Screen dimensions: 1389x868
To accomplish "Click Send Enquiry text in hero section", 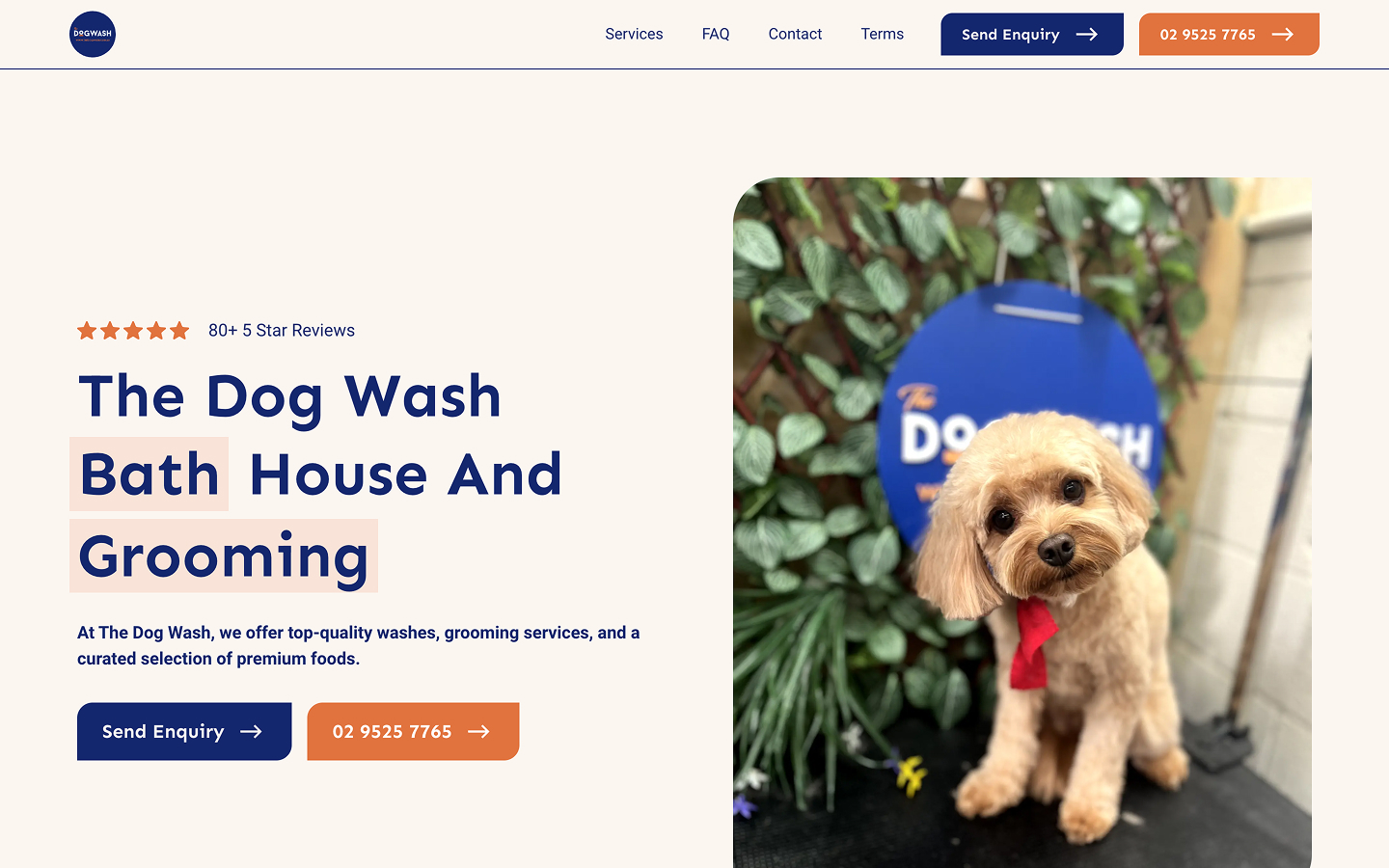I will click(163, 732).
